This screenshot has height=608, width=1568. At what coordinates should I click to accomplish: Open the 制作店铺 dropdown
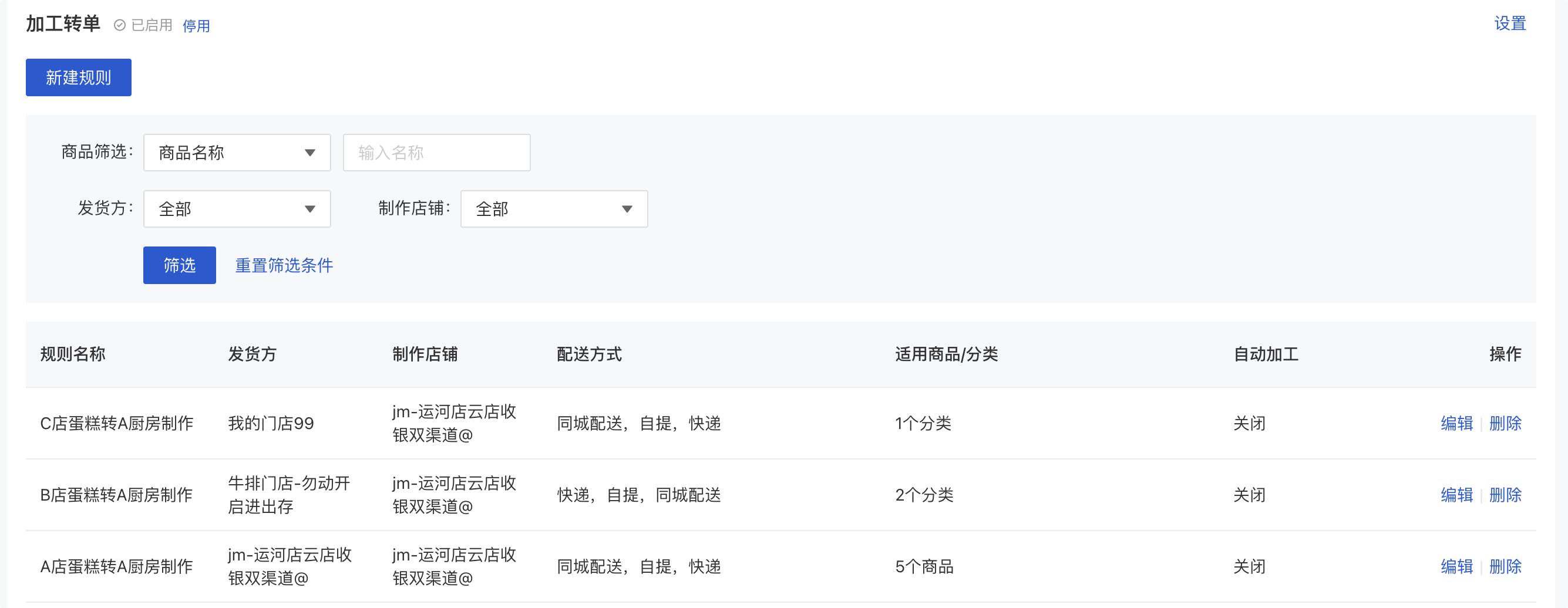pos(554,209)
